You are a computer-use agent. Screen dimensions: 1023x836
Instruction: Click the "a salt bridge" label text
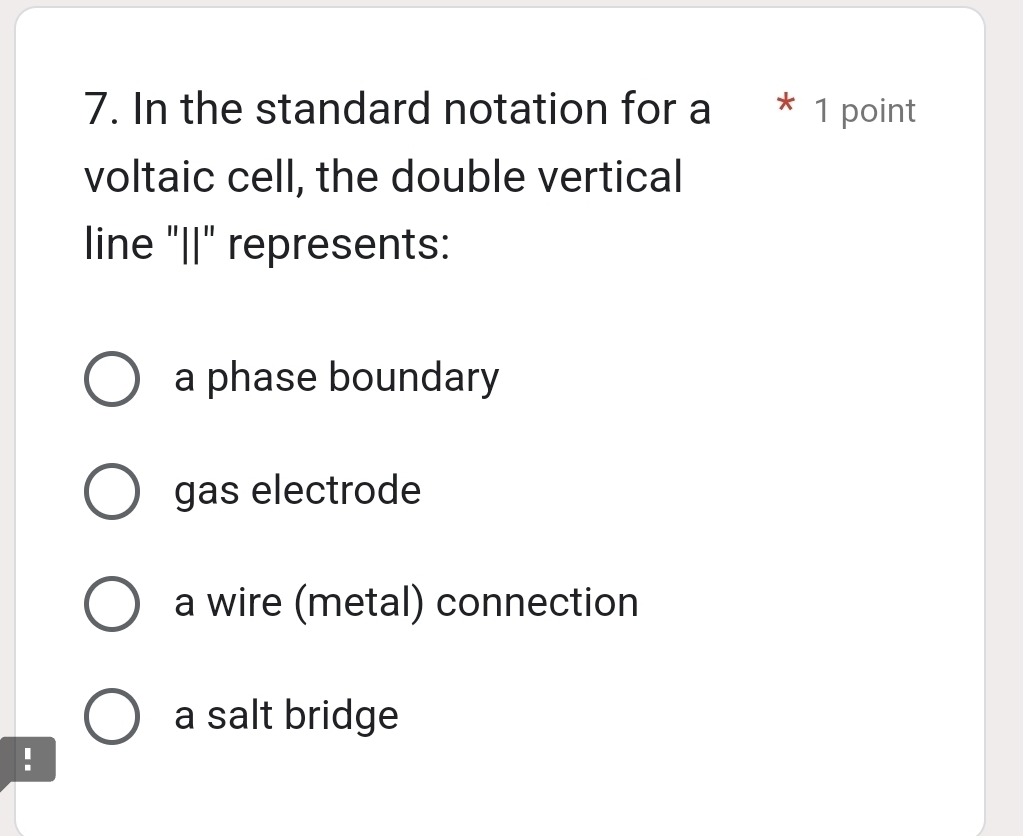point(285,715)
